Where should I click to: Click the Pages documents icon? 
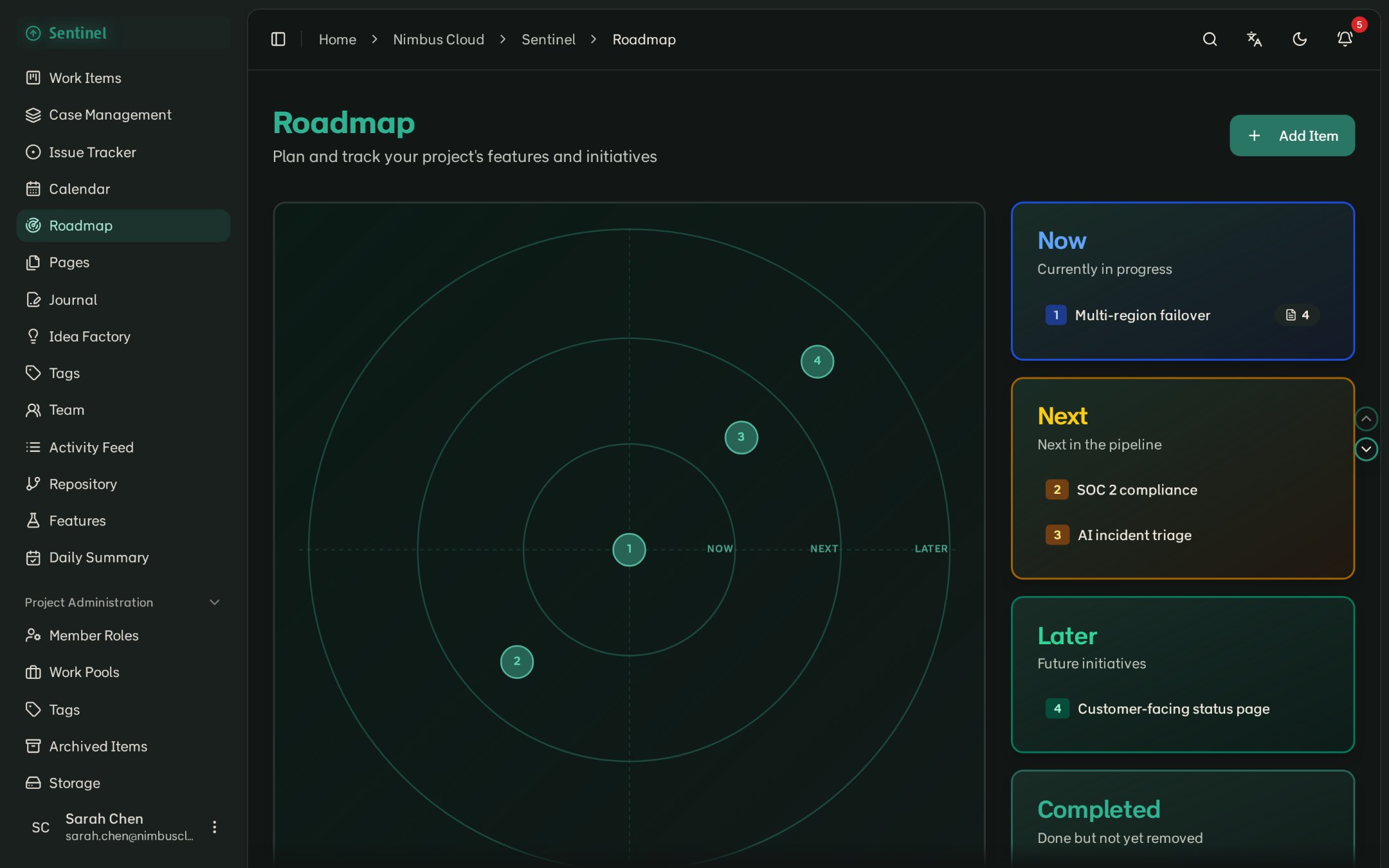pos(33,262)
